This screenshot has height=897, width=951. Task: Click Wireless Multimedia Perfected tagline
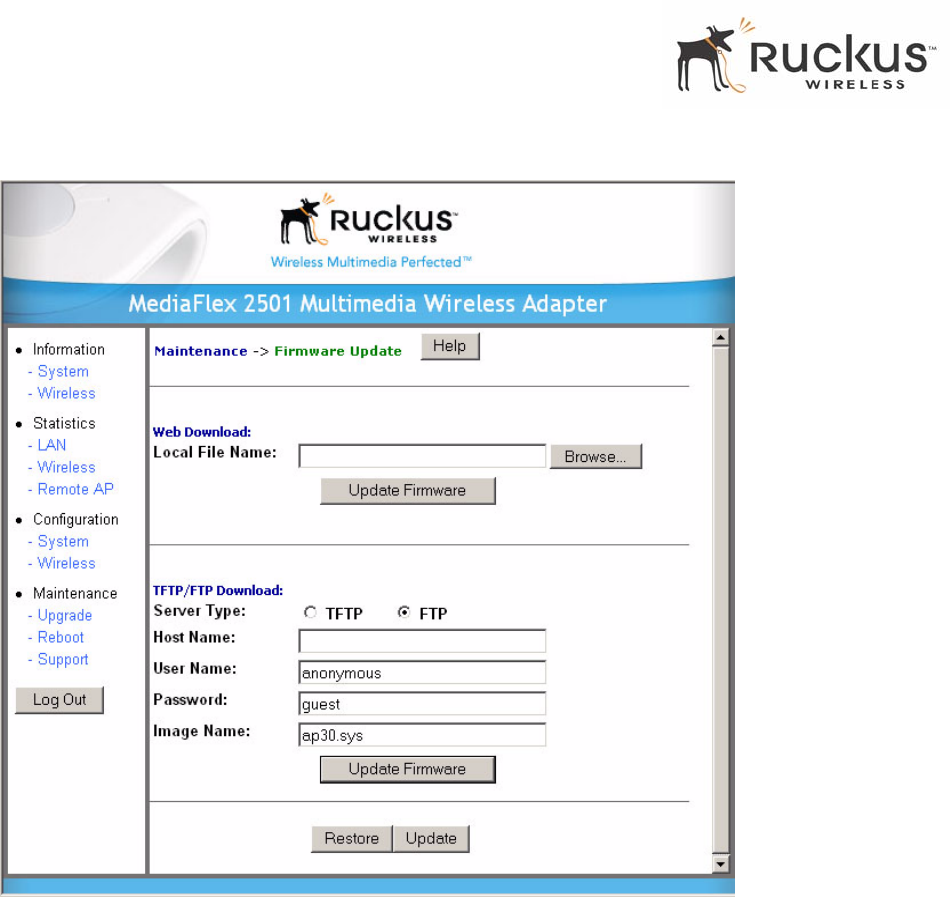point(371,262)
